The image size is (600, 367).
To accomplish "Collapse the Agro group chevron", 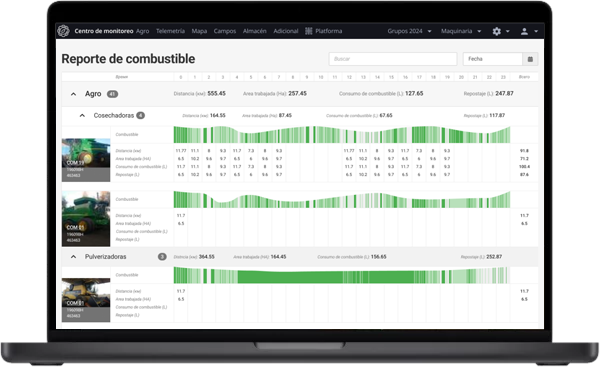I will (x=73, y=94).
